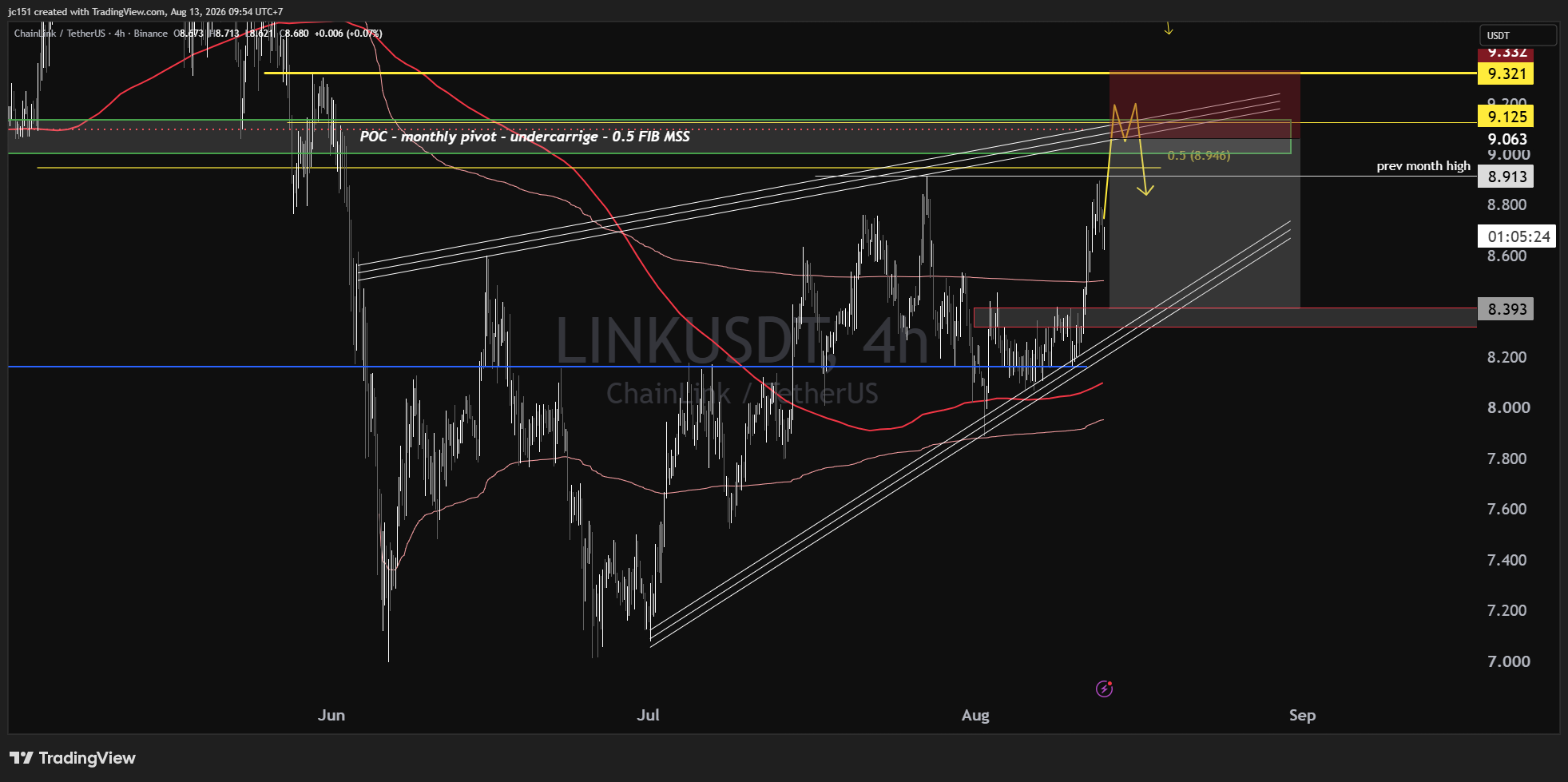This screenshot has height=782, width=1568.
Task: Open the USDT currency selector
Action: tap(1517, 35)
